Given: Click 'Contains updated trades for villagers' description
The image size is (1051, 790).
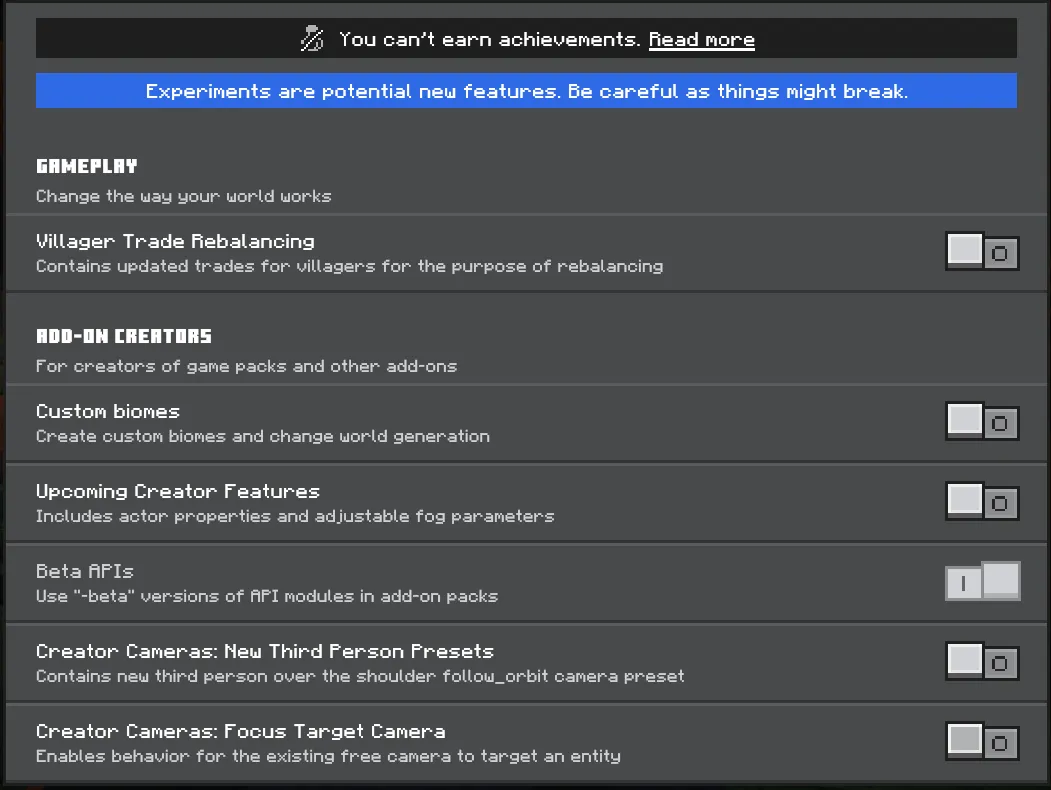Looking at the screenshot, I should (349, 267).
